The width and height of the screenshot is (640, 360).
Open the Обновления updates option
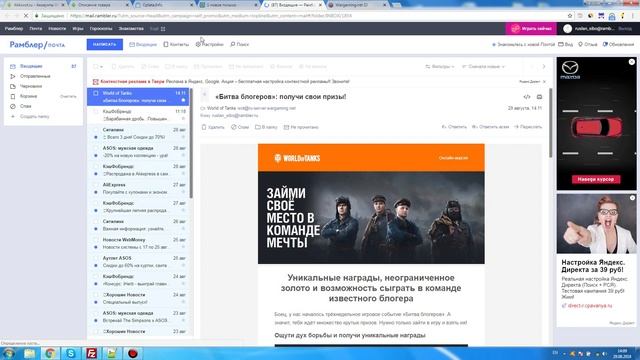click(618, 44)
